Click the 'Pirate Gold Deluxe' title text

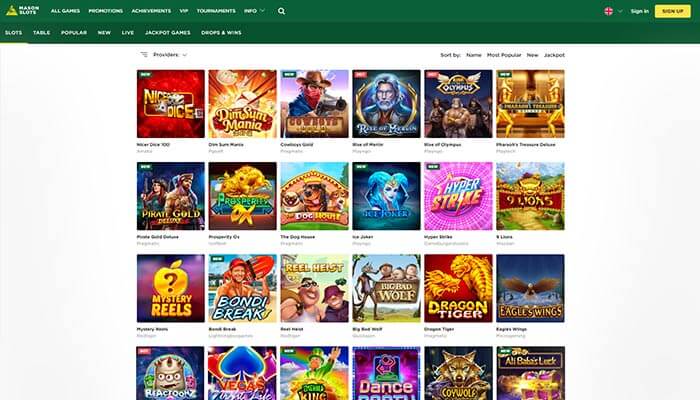(157, 237)
